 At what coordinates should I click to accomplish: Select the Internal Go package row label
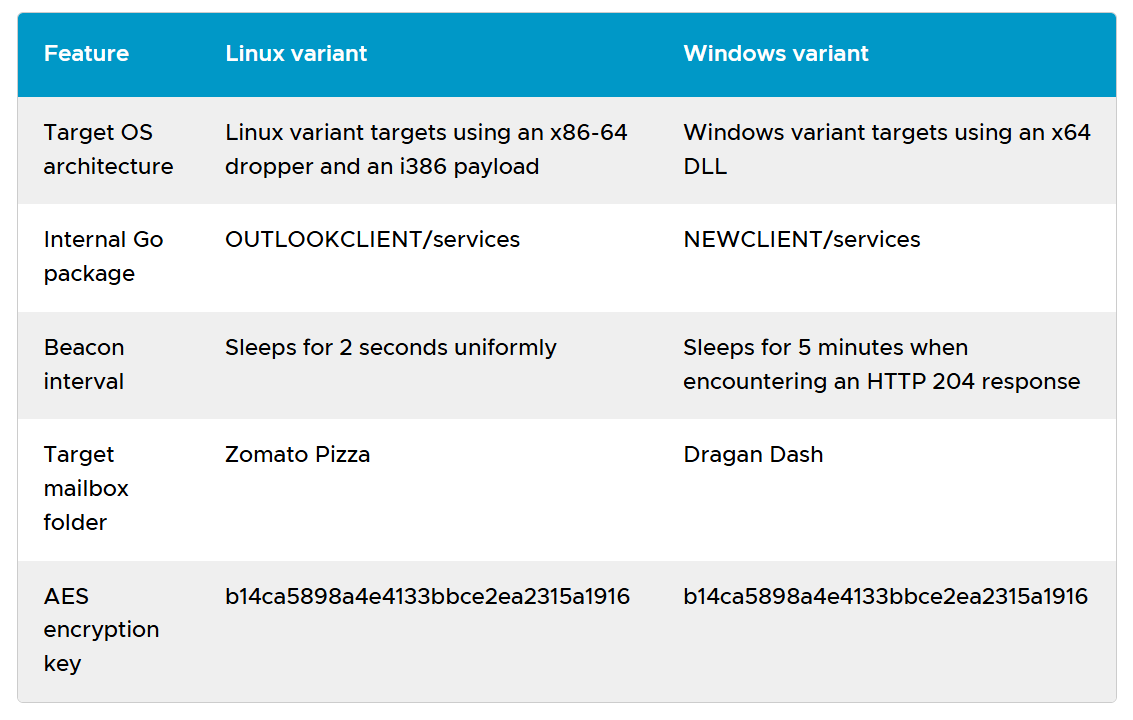[103, 256]
